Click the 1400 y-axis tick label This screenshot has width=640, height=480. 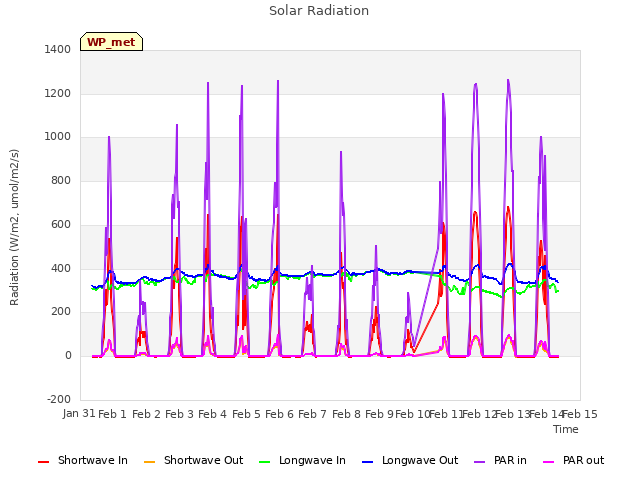click(58, 49)
